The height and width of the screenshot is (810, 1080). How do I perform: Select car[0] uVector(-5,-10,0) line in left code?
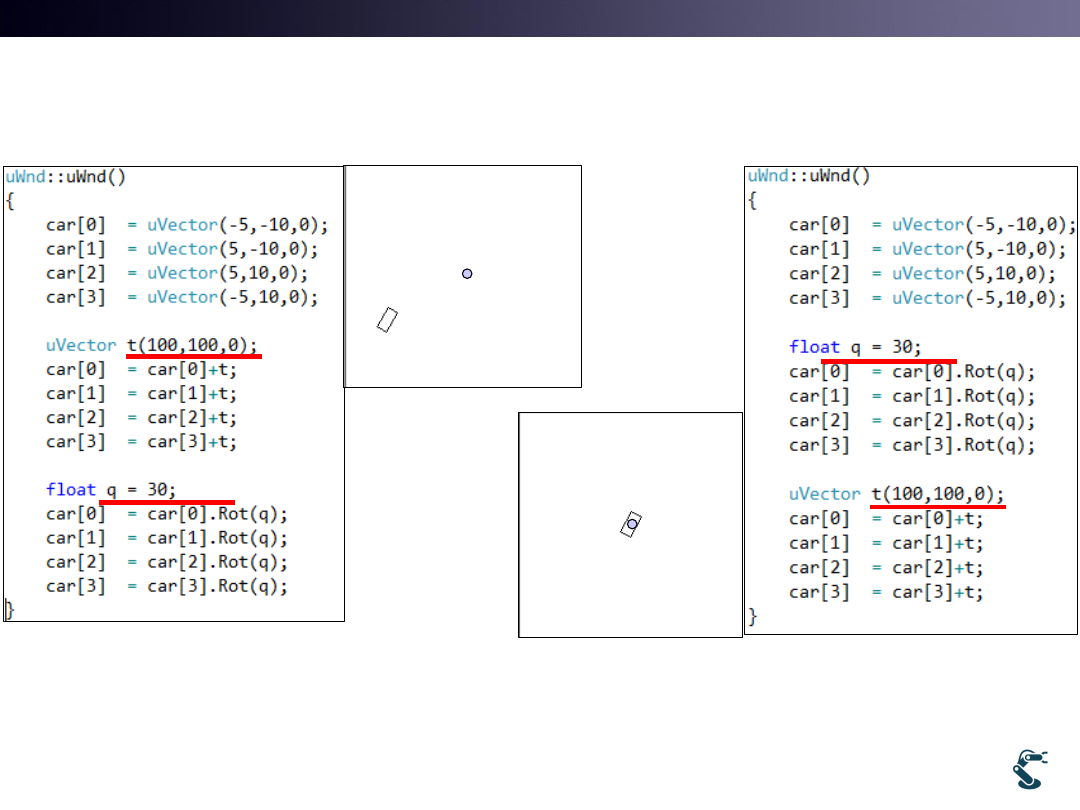(186, 225)
